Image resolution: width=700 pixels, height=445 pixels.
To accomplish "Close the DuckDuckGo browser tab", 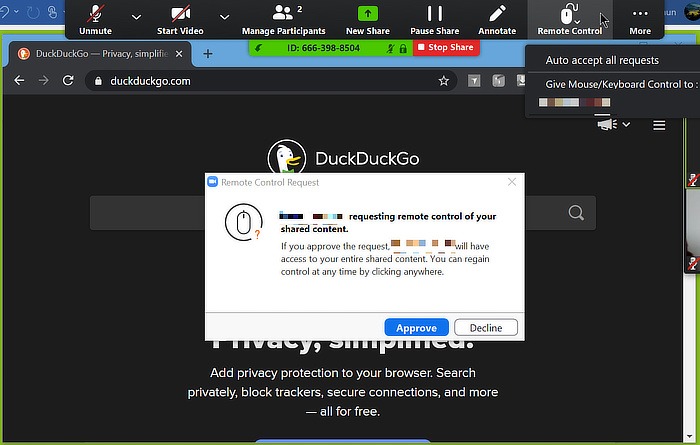I will [x=179, y=54].
